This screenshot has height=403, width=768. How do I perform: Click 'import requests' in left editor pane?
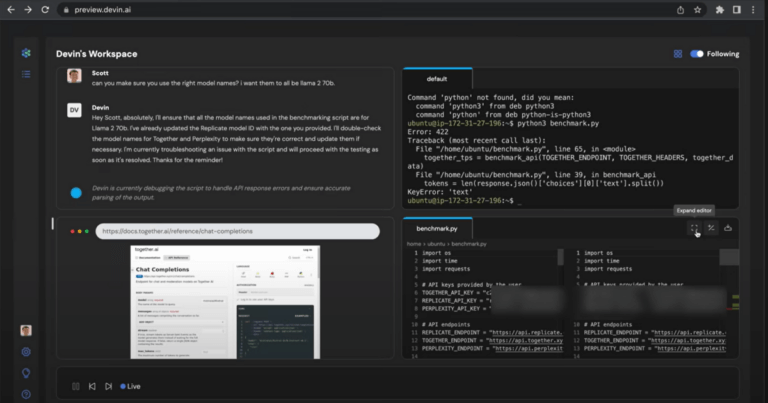[446, 269]
